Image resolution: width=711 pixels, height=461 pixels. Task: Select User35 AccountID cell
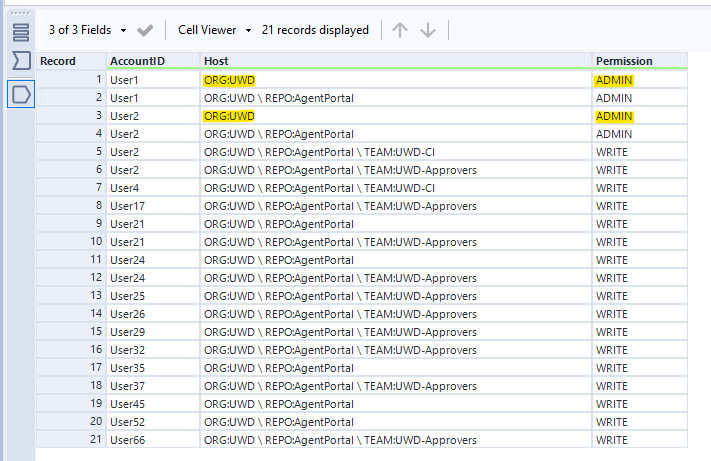153,368
